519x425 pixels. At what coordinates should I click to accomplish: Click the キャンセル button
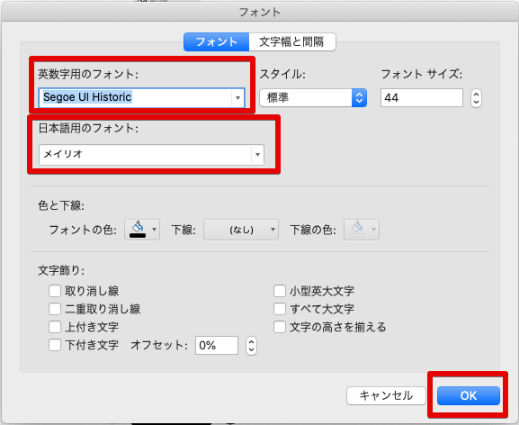(x=386, y=396)
